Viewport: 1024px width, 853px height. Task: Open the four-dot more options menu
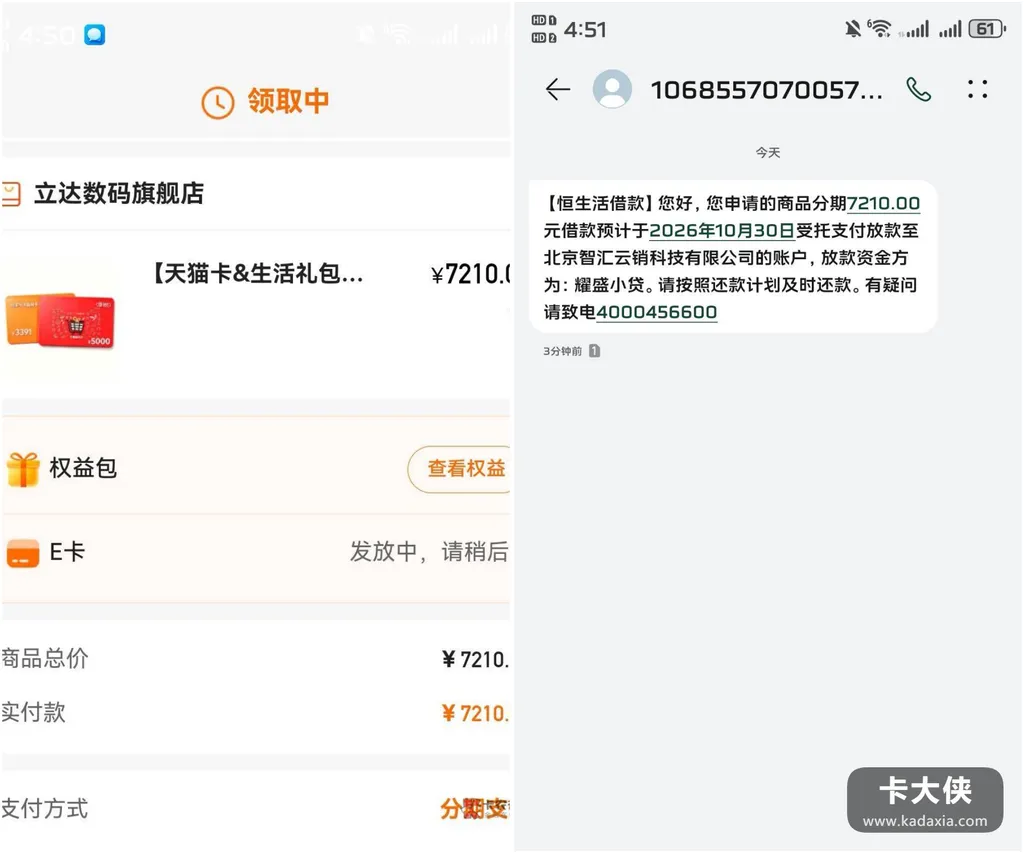977,89
